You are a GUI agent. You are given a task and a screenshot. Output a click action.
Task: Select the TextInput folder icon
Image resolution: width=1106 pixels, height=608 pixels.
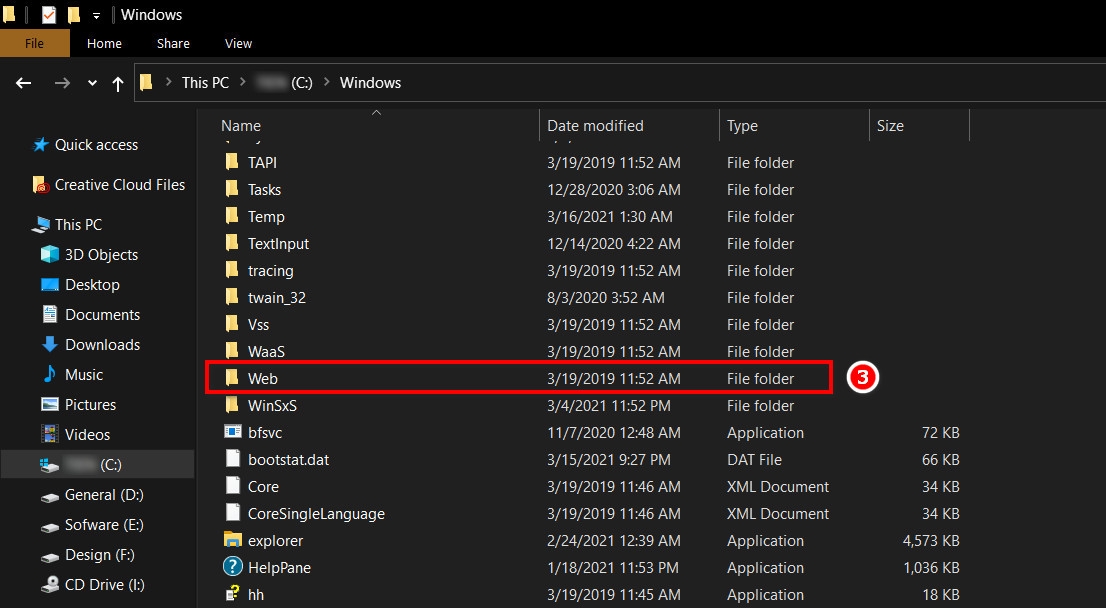[232, 243]
